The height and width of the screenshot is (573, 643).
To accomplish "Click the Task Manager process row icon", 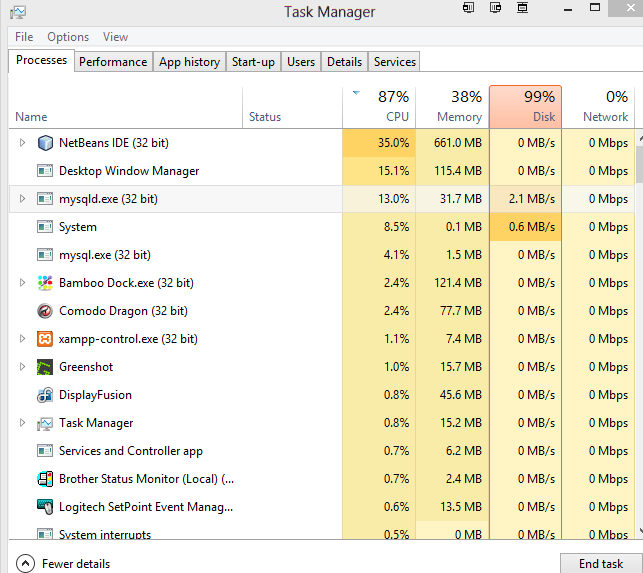I will click(x=45, y=423).
